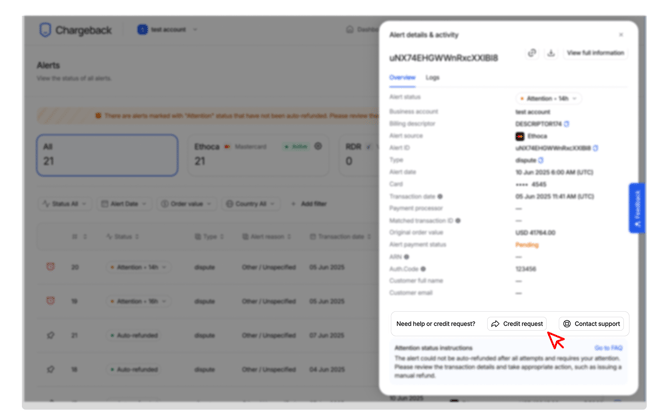Click pin icon on row 21
The image size is (670, 418).
click(50, 335)
